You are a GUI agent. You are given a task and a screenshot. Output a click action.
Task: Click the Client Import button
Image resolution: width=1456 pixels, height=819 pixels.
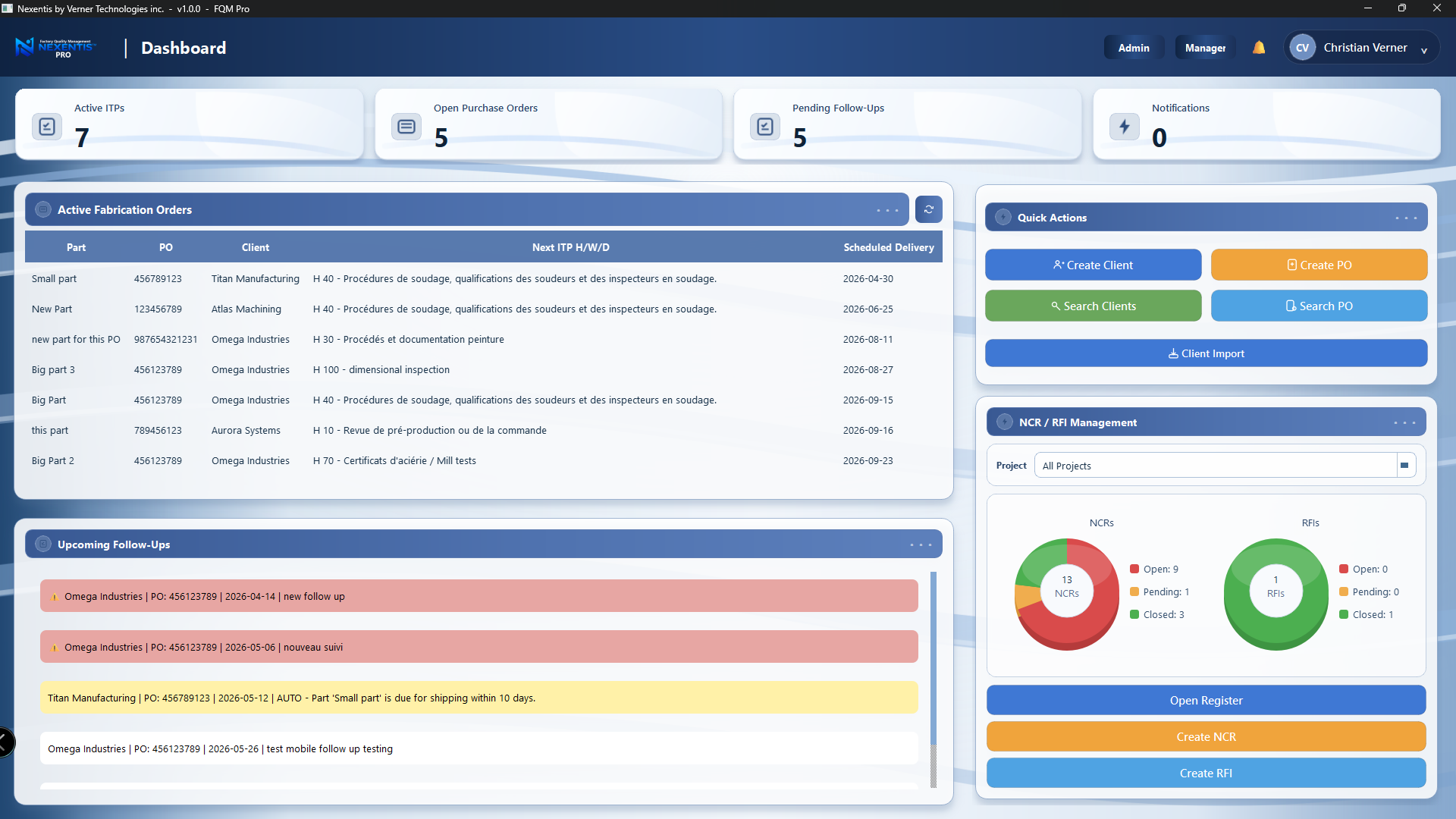(x=1206, y=353)
